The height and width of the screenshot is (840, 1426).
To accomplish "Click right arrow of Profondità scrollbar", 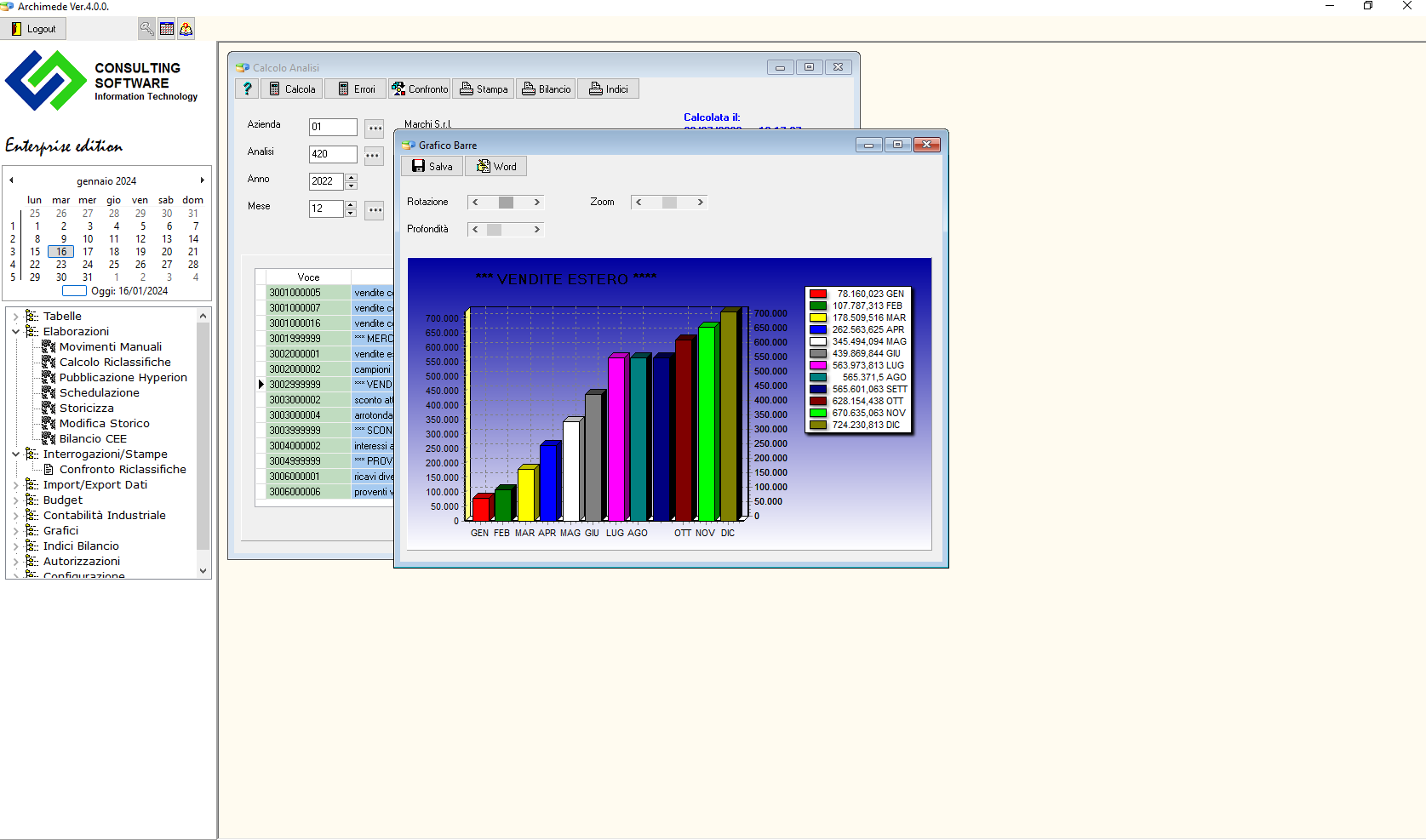I will [x=536, y=230].
